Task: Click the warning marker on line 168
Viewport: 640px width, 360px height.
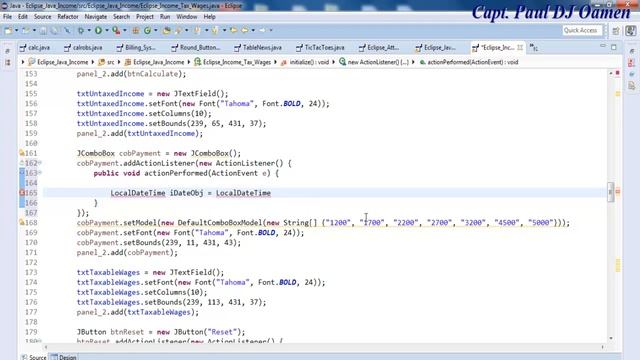Action: (22, 222)
